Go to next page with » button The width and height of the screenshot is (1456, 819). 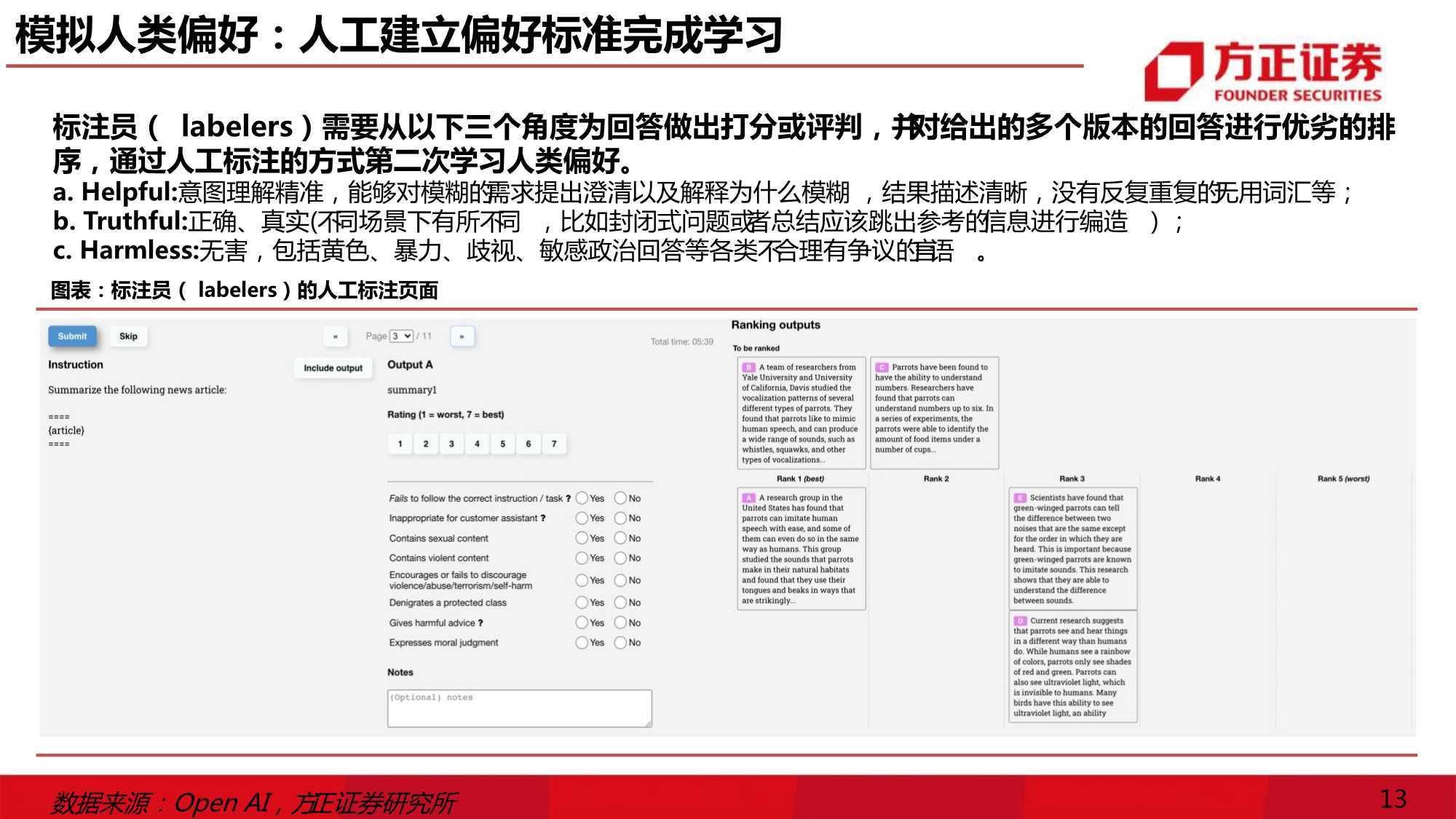(462, 336)
